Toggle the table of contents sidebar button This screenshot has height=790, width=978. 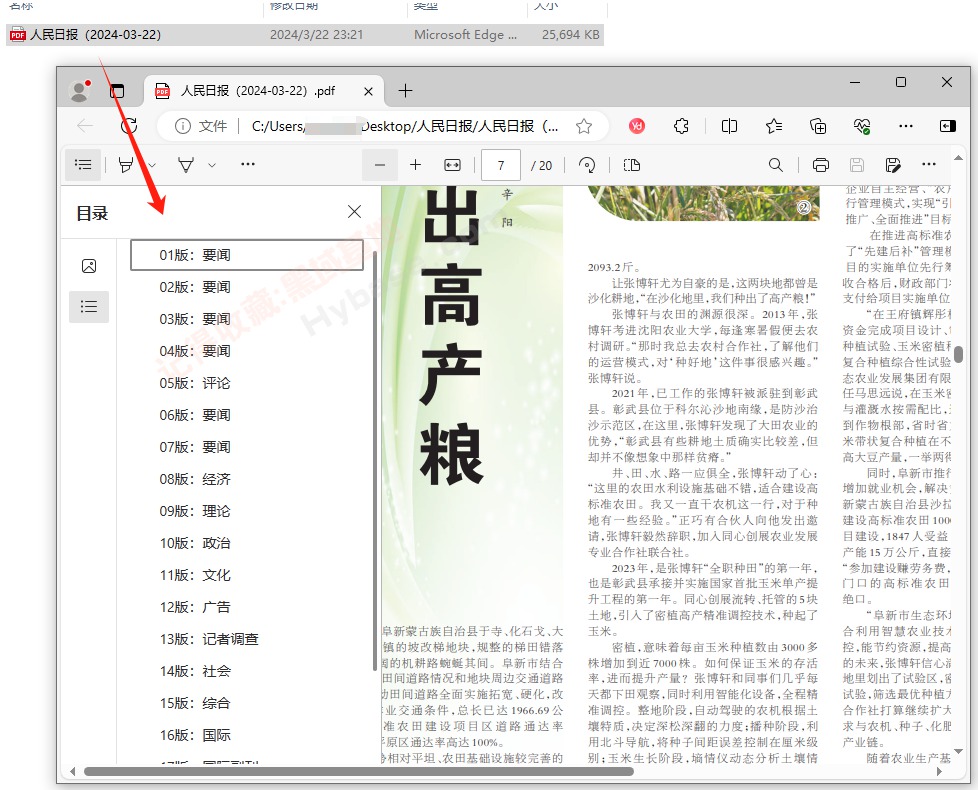click(83, 165)
